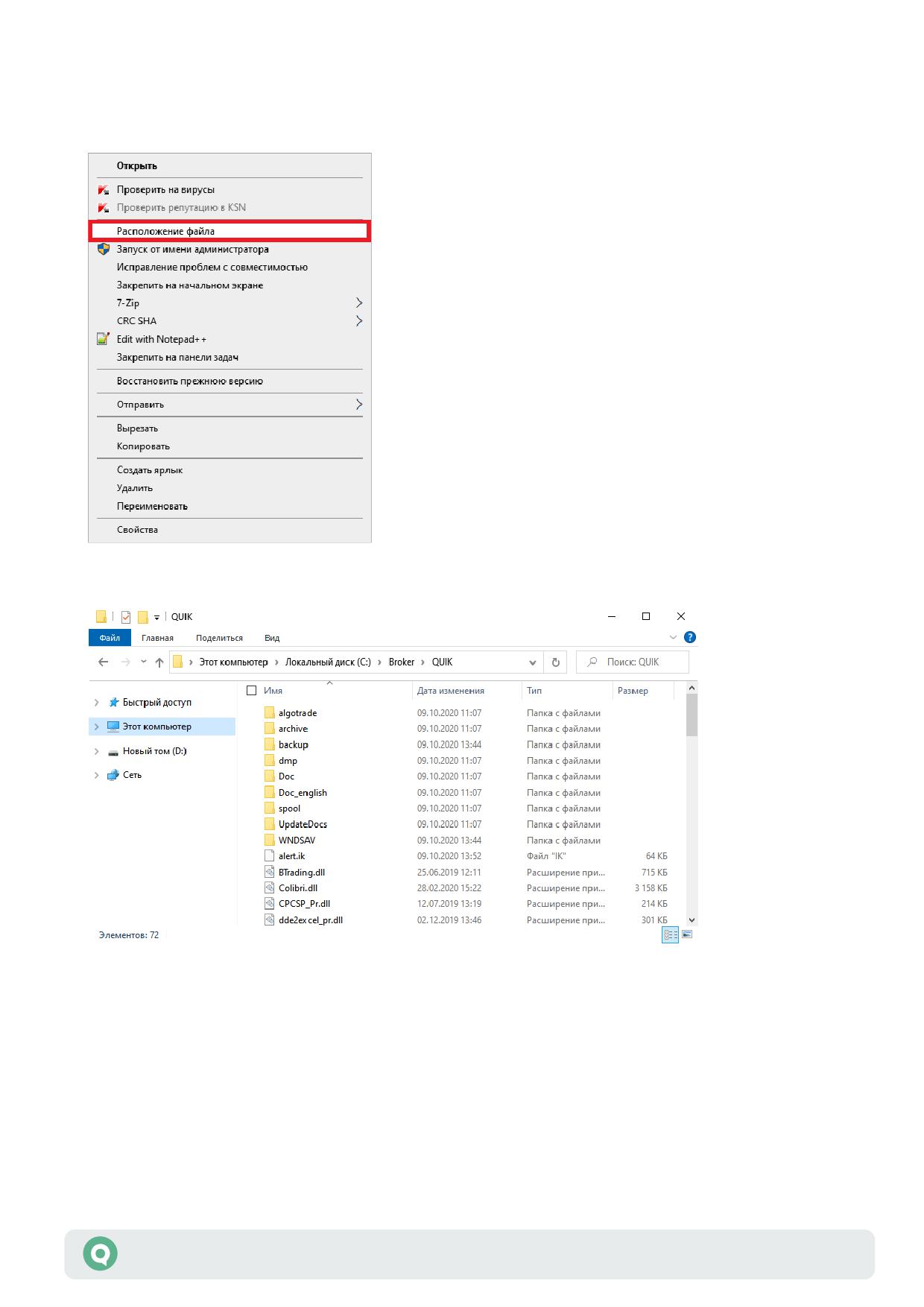Switch to details view button
The width and height of the screenshot is (924, 1307).
(x=670, y=934)
